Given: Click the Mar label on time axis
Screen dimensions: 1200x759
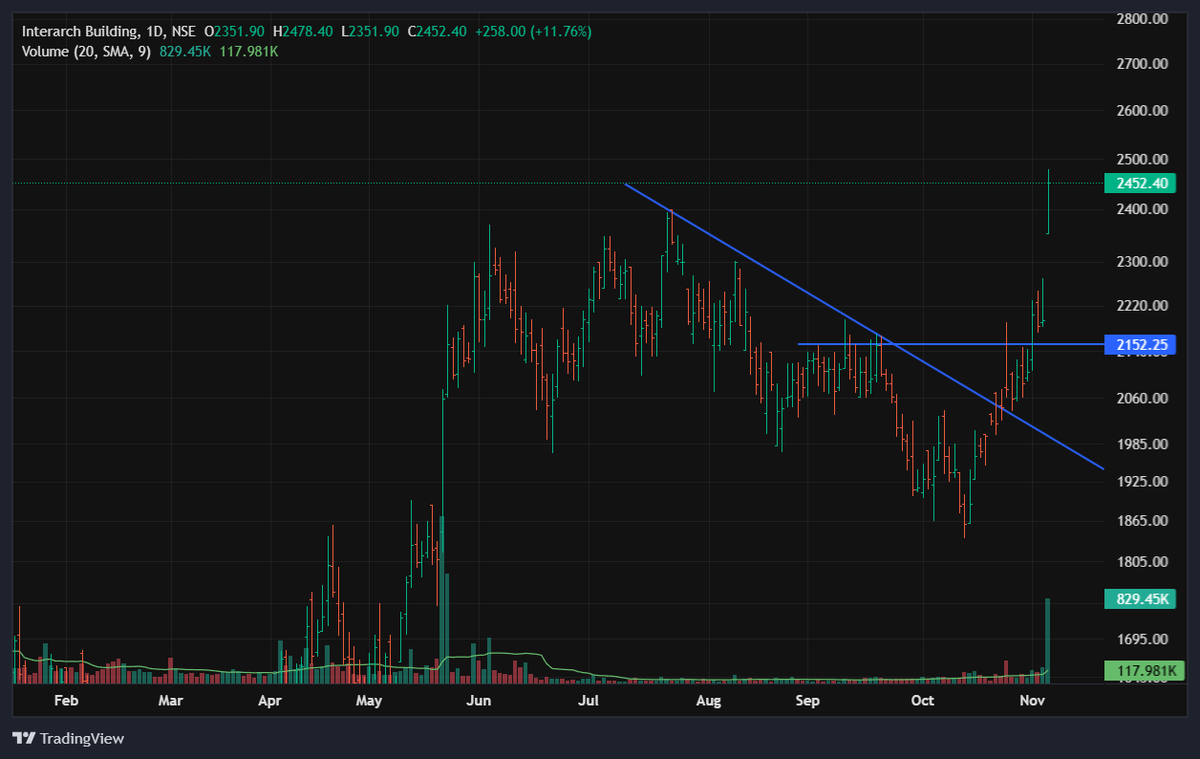Looking at the screenshot, I should (171, 701).
